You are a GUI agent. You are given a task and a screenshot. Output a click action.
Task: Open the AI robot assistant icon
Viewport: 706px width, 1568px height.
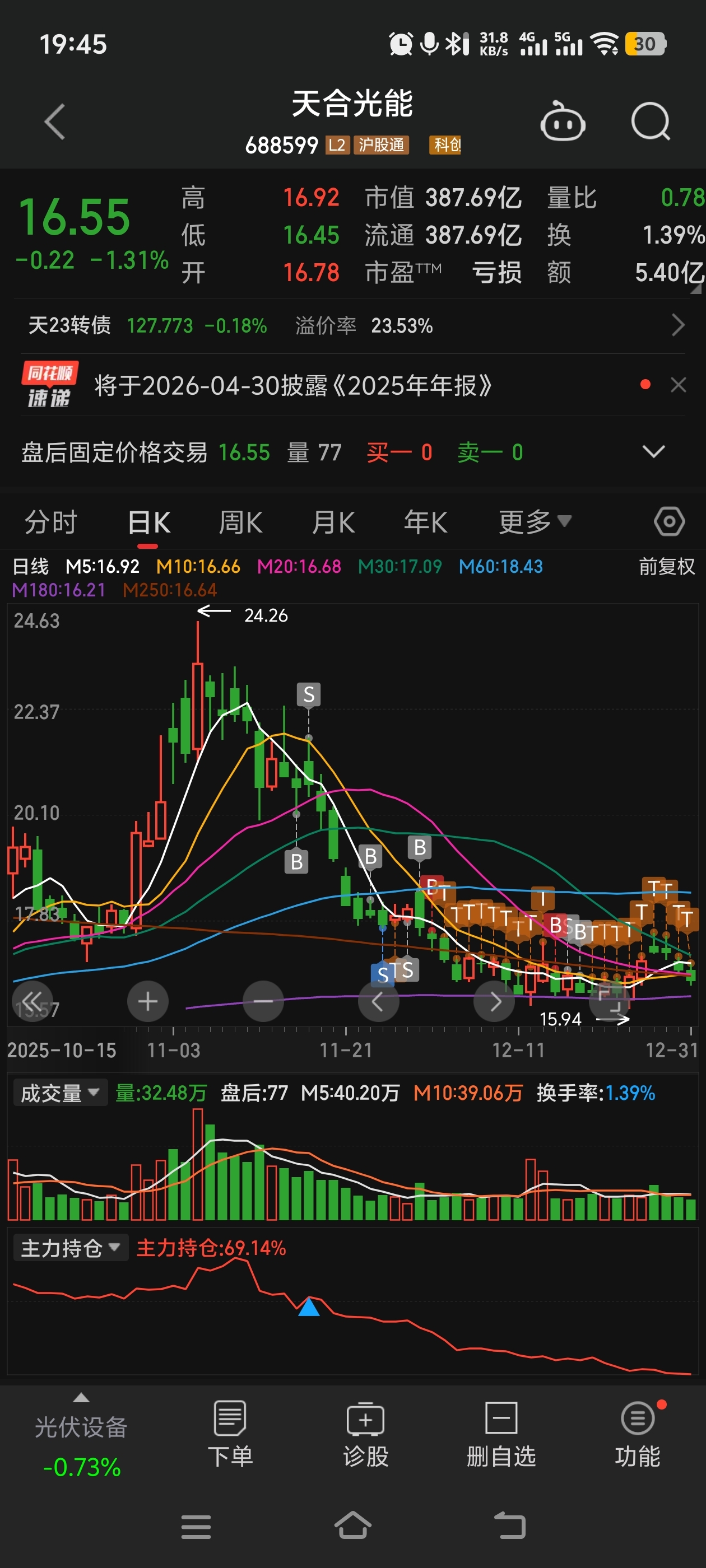click(562, 121)
